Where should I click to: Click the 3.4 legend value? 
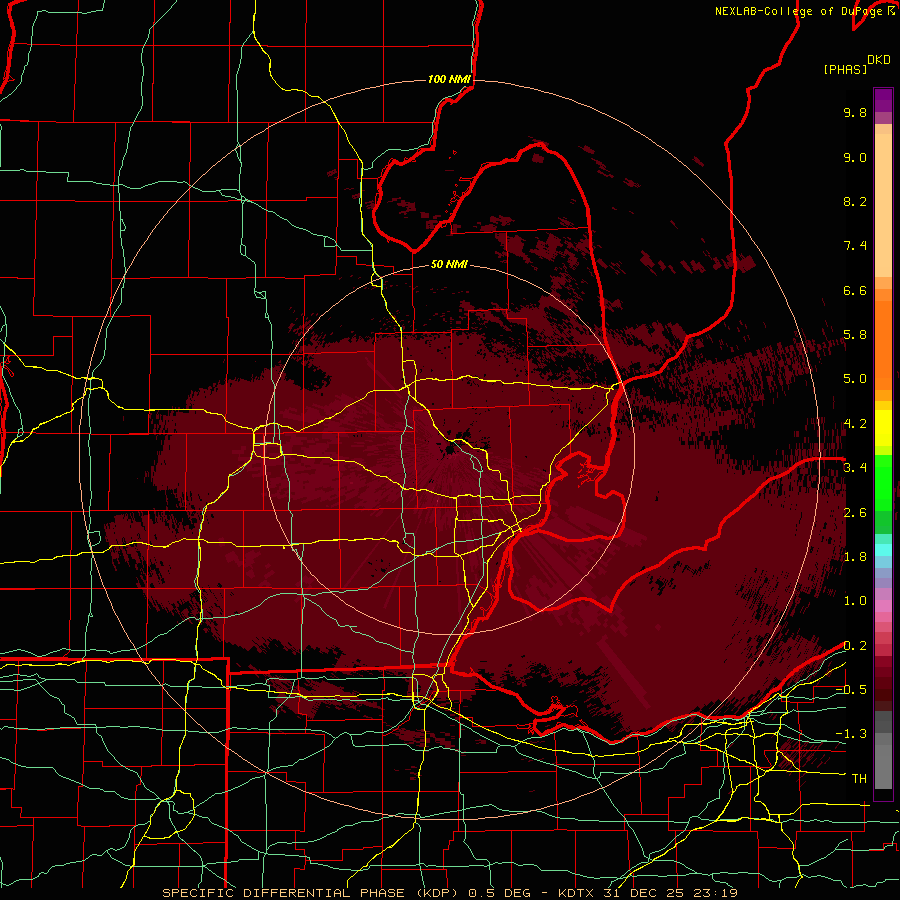855,468
